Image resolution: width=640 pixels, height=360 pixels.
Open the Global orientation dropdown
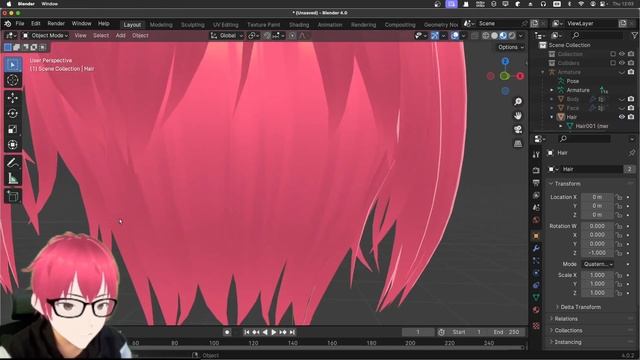[x=227, y=36]
